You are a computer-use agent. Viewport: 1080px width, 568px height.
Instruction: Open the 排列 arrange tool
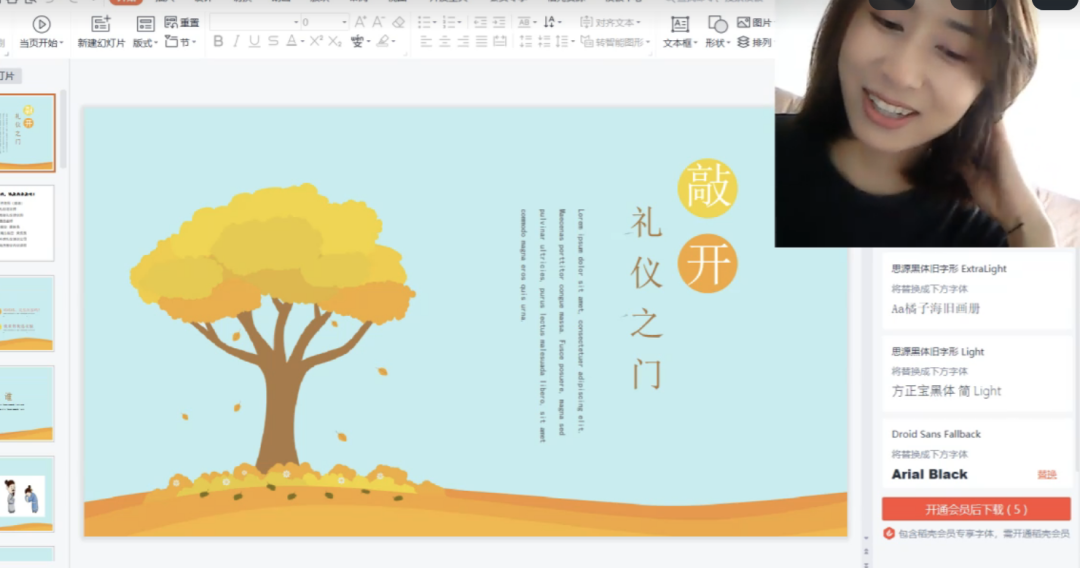click(x=754, y=43)
